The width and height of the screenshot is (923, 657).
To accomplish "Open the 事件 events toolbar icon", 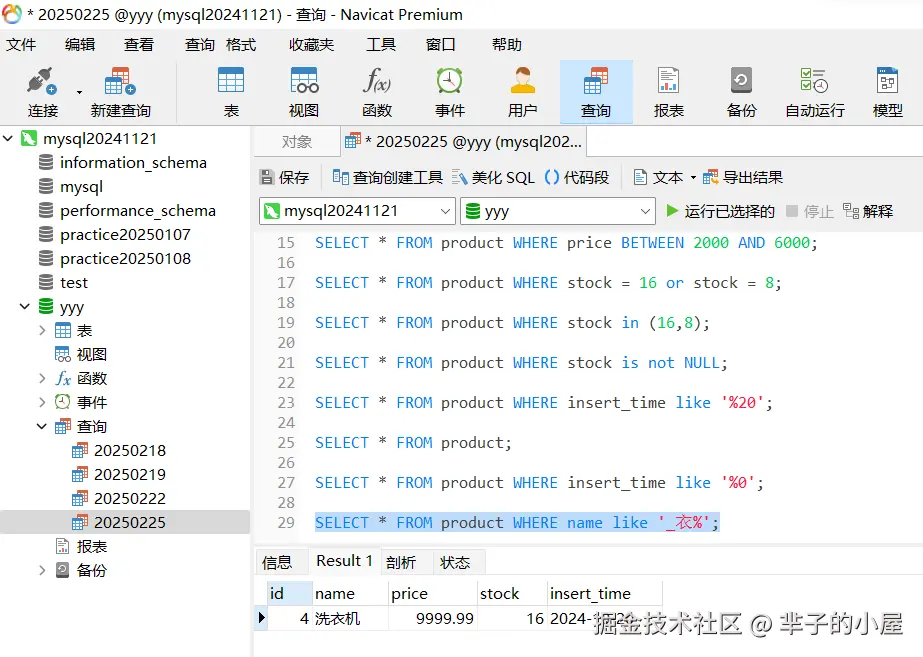I will [450, 92].
